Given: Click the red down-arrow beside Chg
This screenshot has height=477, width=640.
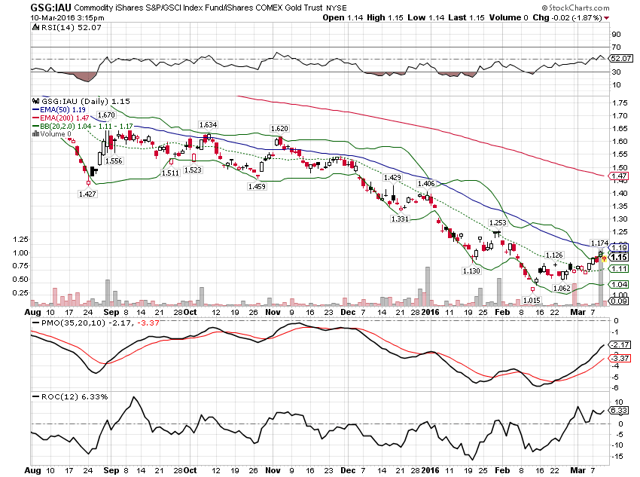Looking at the screenshot, I should 607,18.
